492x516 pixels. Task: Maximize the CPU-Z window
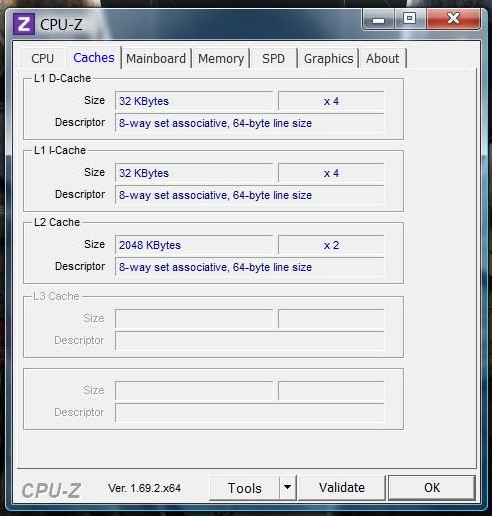coord(410,19)
